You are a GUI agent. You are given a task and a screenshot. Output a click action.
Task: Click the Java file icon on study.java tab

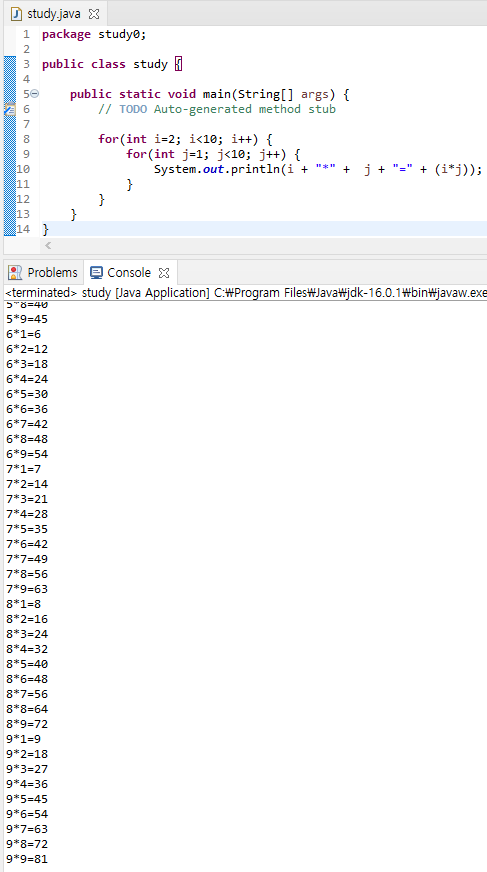tap(17, 14)
